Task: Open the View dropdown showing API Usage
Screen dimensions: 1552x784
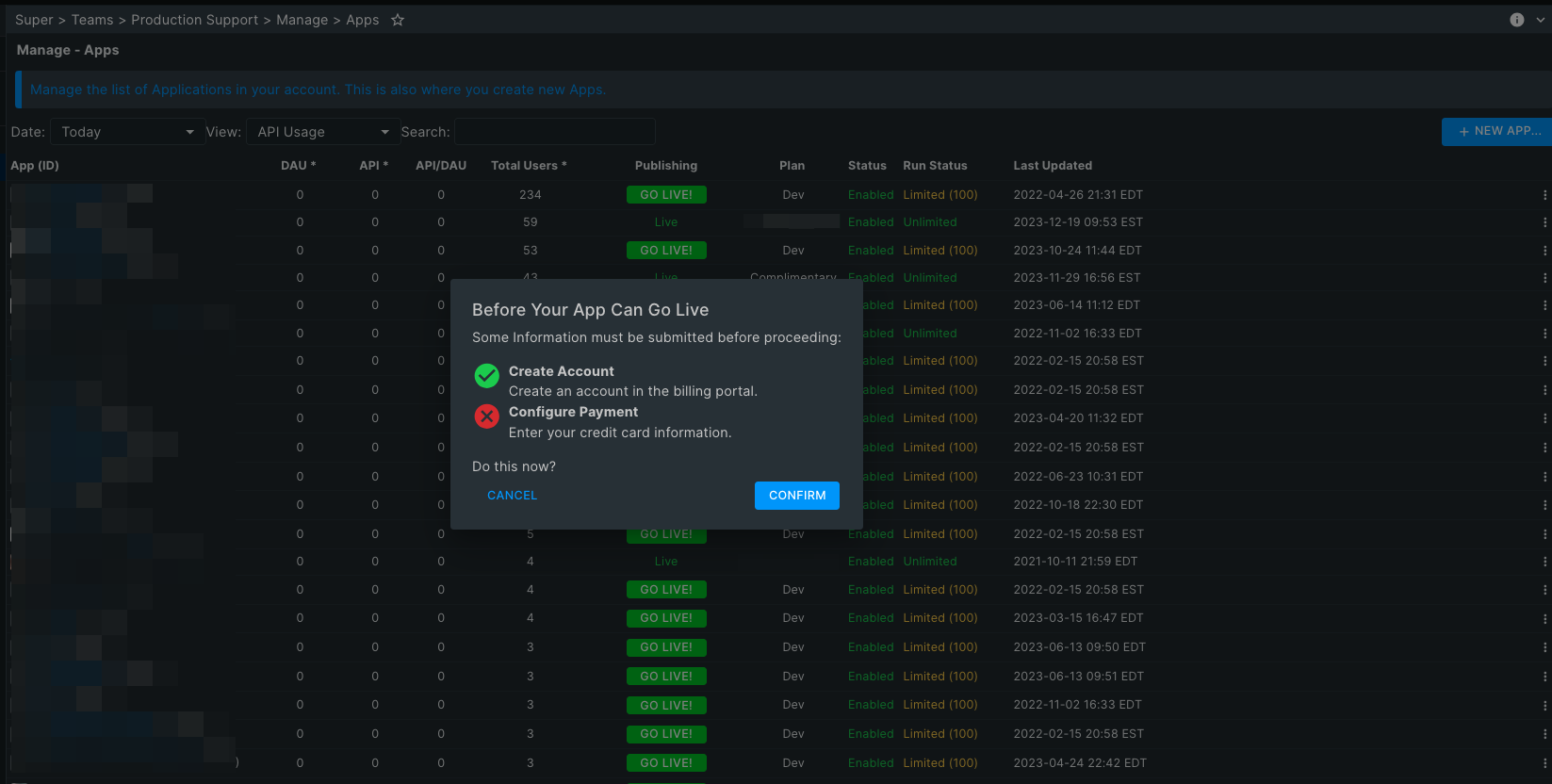Action: [321, 132]
